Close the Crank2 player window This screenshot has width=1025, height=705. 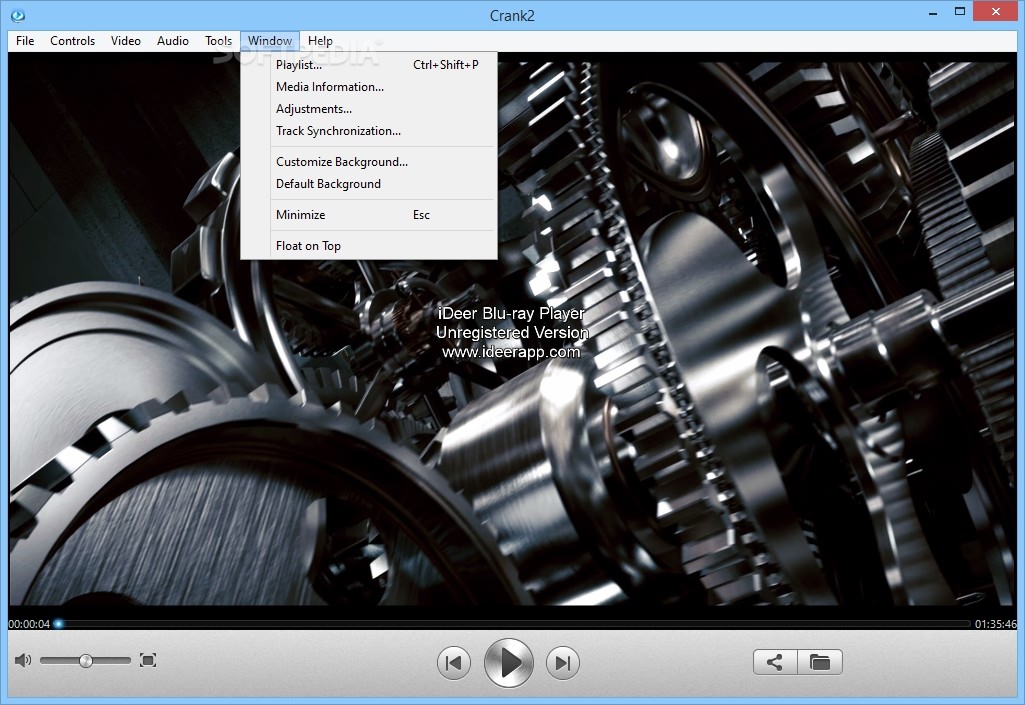pyautogui.click(x=996, y=11)
